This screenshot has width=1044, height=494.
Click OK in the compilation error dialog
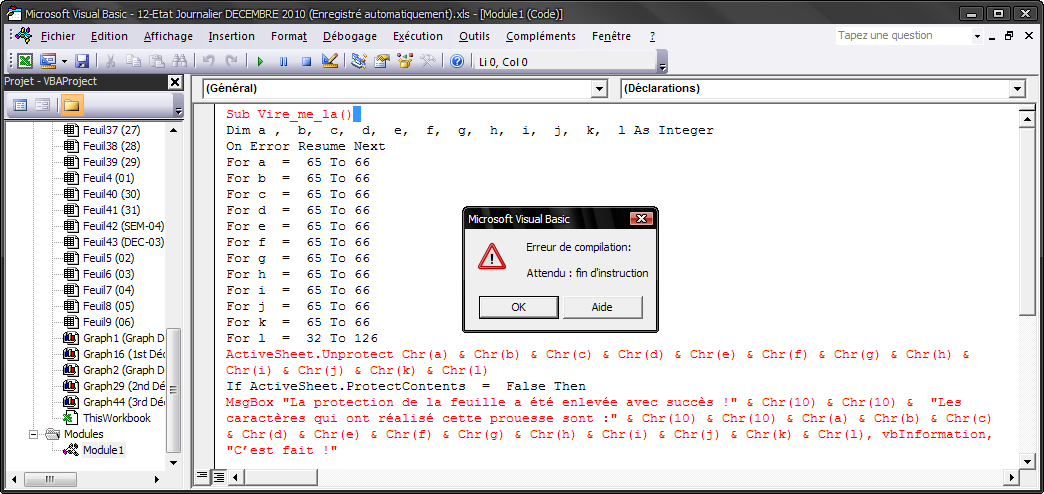coord(518,307)
